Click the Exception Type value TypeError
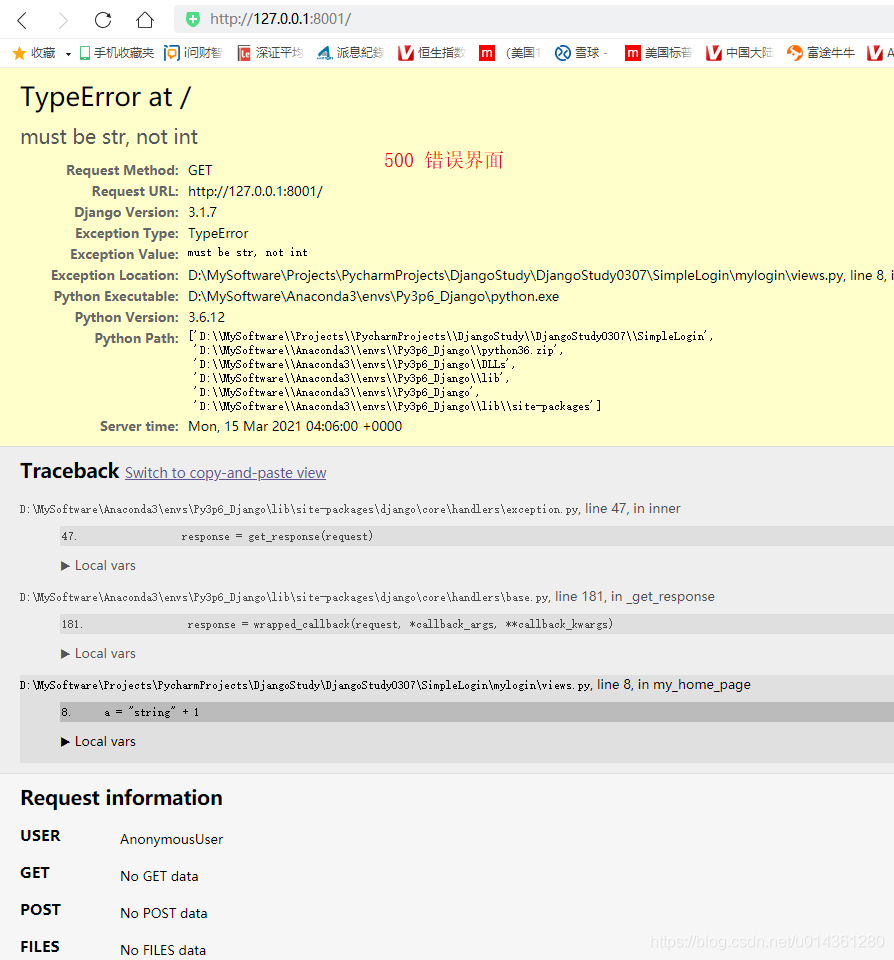The image size is (894, 960). (218, 234)
